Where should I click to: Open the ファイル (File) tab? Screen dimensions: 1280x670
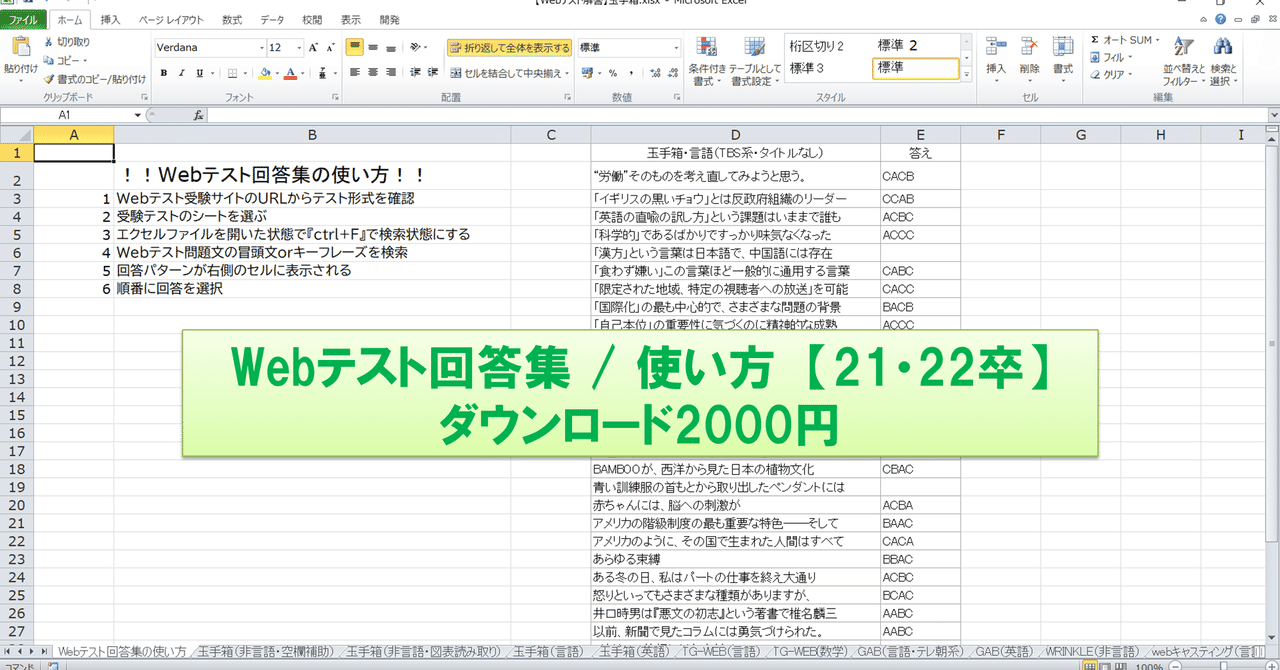[23, 19]
